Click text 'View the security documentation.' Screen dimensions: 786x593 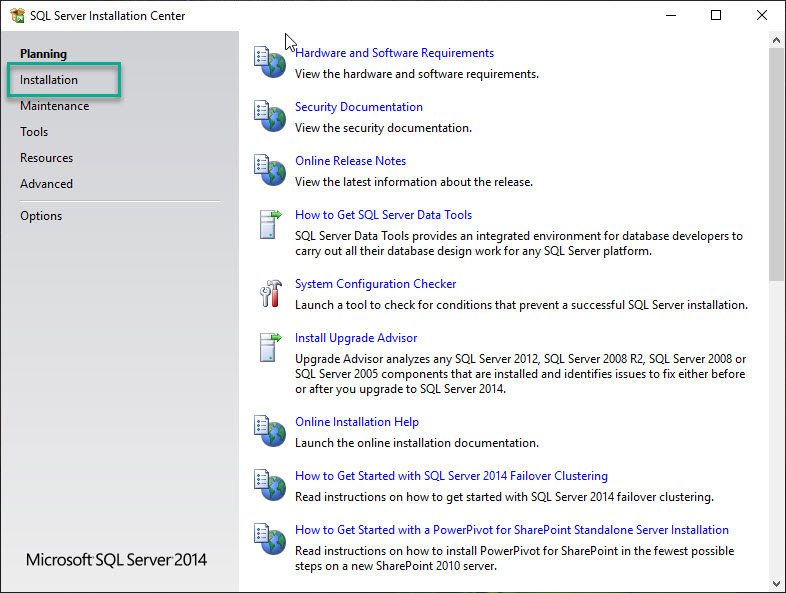click(383, 128)
